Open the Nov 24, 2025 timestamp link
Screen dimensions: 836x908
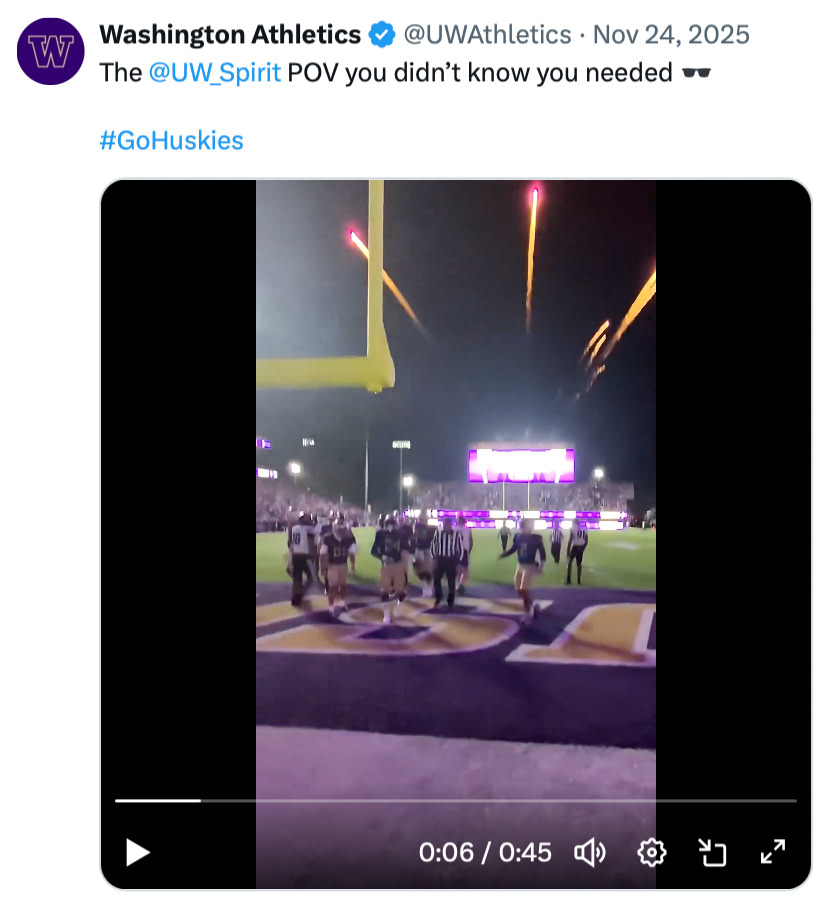coord(671,35)
